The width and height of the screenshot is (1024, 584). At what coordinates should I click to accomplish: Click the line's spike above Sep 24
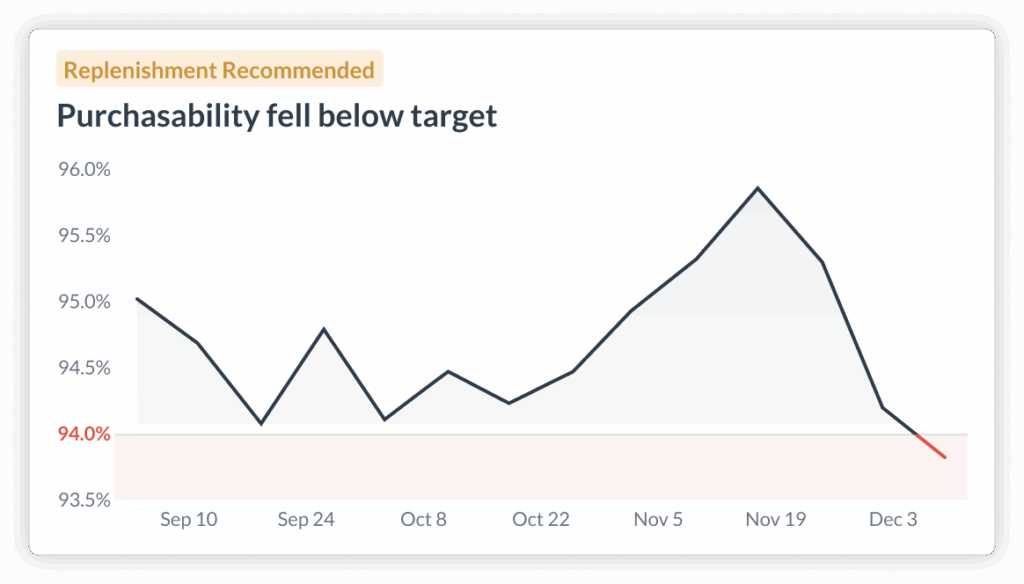pyautogui.click(x=324, y=329)
